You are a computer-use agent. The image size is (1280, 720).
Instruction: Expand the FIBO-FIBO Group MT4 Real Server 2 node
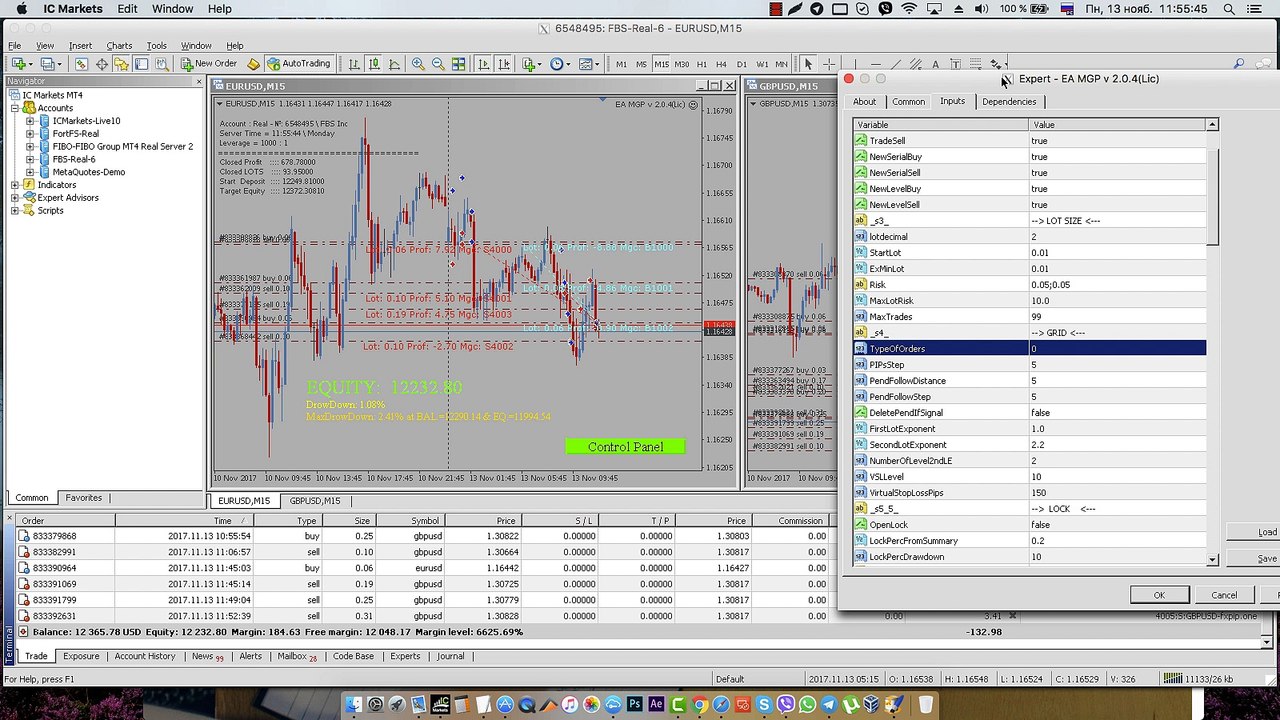pyautogui.click(x=30, y=147)
